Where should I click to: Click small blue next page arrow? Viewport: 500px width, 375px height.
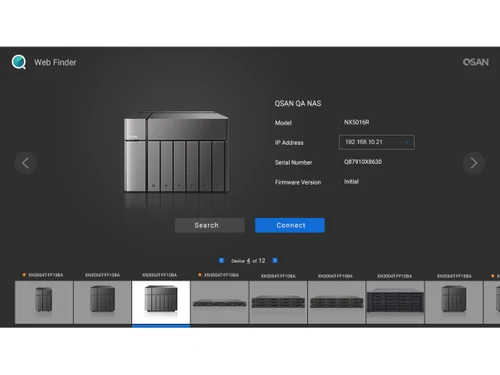[x=275, y=260]
